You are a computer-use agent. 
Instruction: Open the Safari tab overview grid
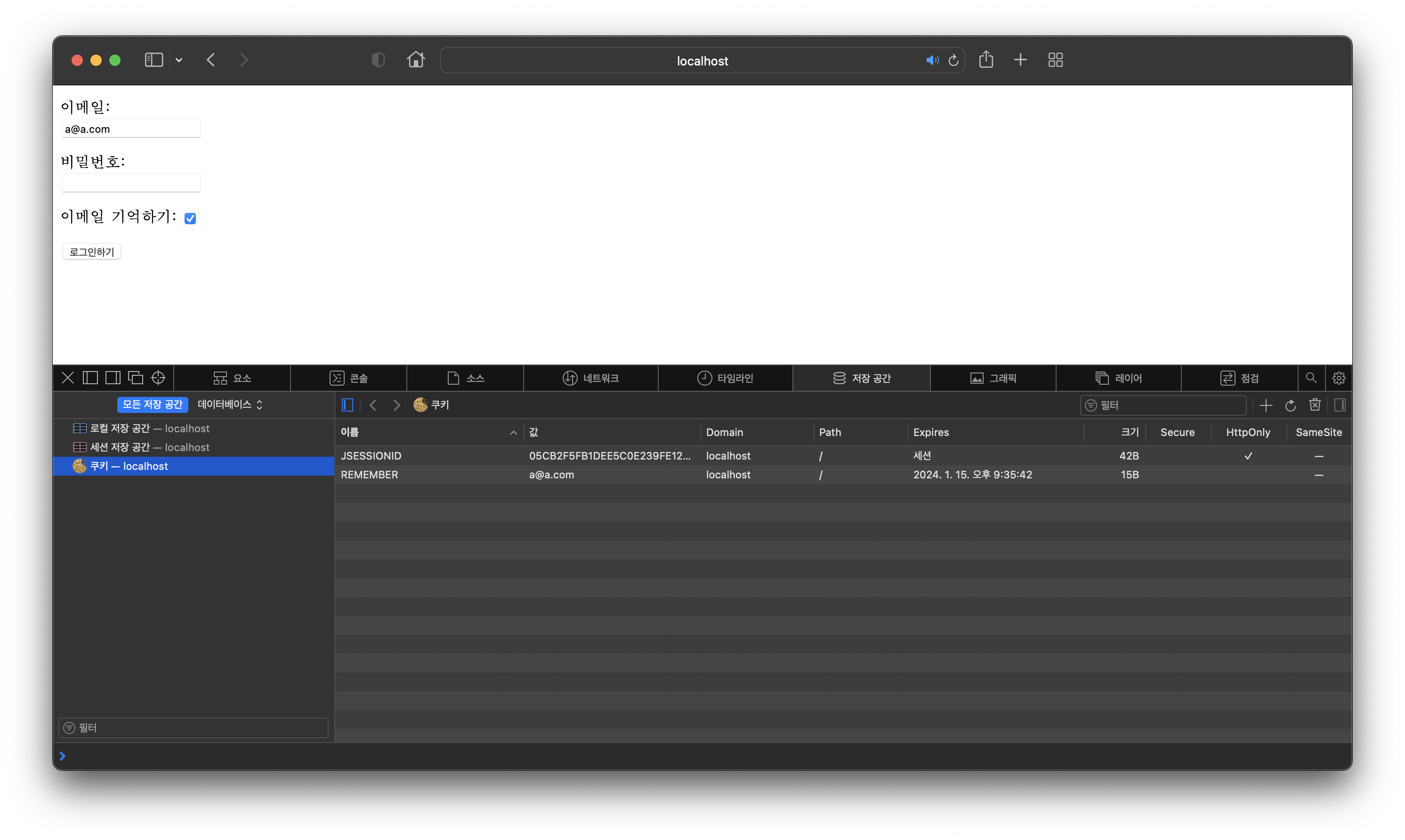tap(1055, 60)
